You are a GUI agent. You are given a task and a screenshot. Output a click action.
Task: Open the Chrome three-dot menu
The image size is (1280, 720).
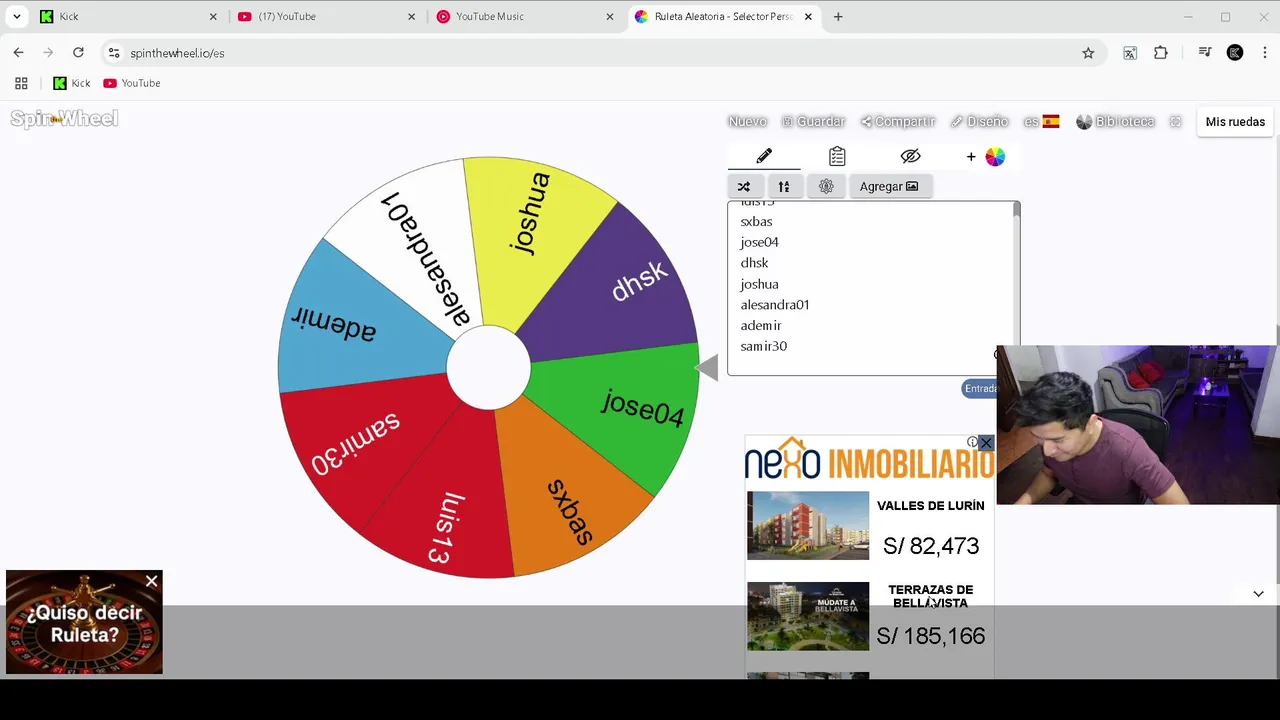coord(1265,53)
